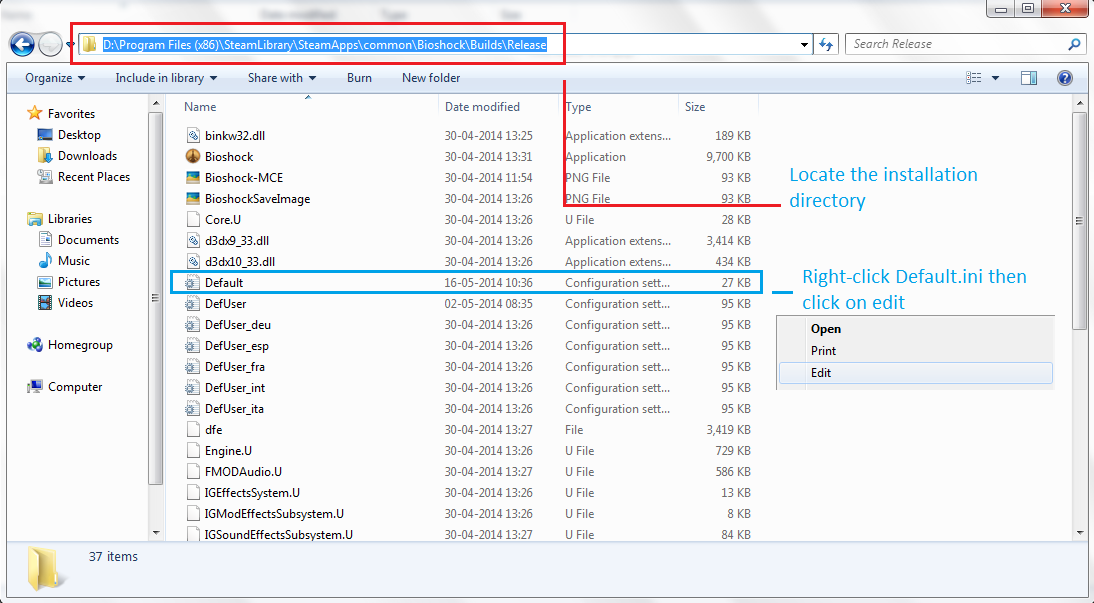This screenshot has height=603, width=1094.
Task: Open the view options dropdown arrow
Action: click(996, 78)
